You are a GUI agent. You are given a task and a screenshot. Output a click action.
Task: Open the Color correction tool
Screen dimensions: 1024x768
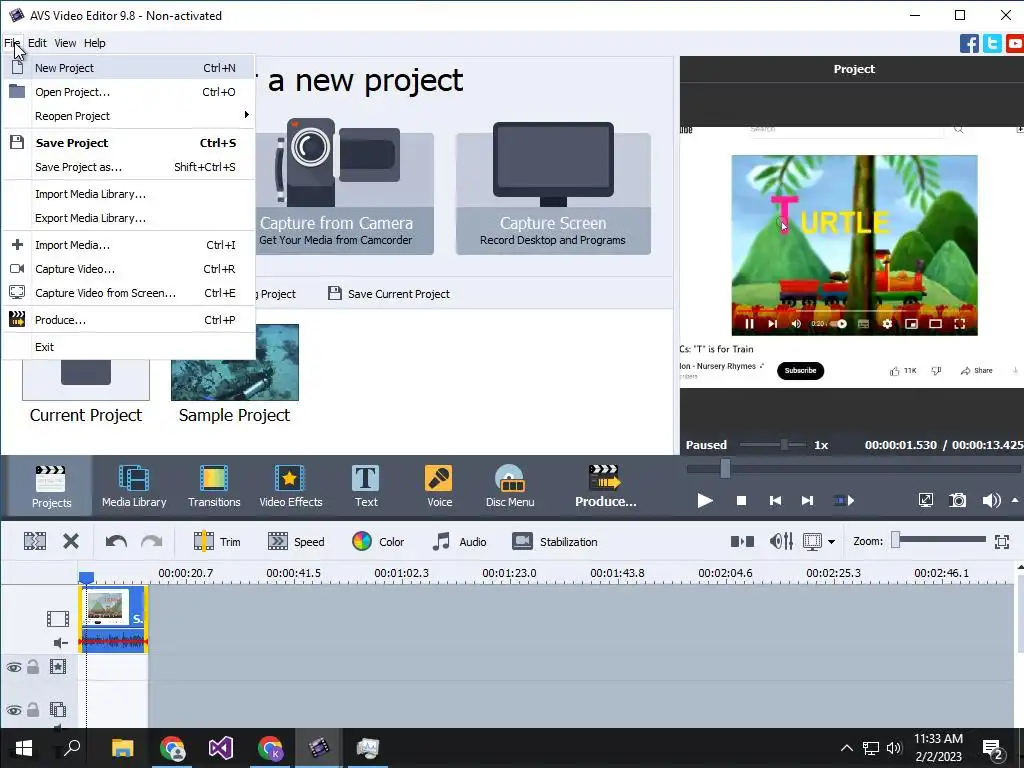point(378,541)
